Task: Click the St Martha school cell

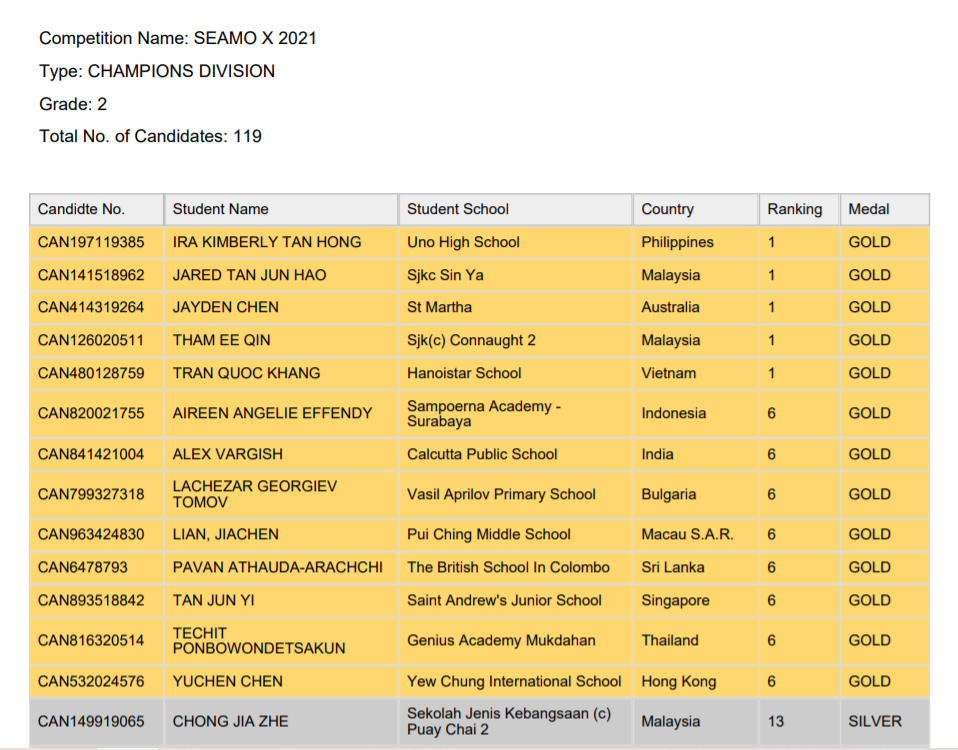Action: click(439, 307)
